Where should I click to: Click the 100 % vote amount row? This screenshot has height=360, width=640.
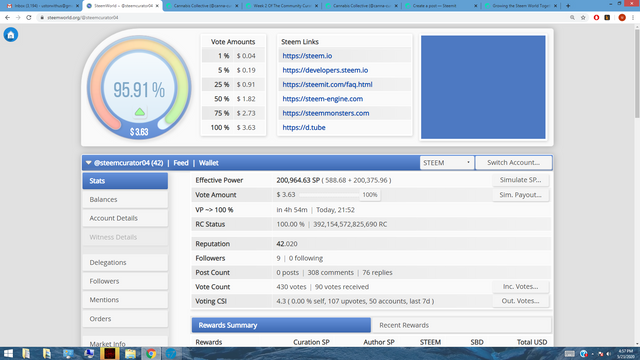click(233, 127)
